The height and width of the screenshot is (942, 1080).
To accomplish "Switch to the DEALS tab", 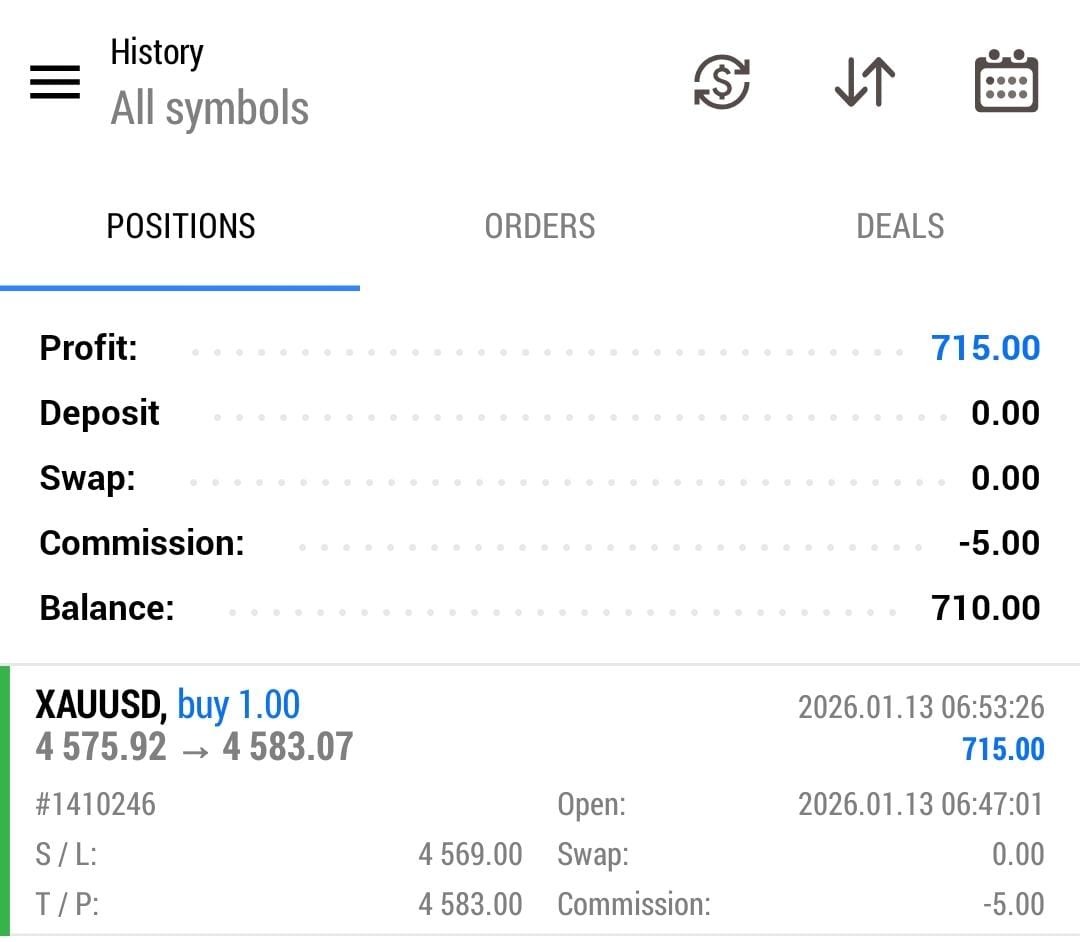I will (900, 227).
